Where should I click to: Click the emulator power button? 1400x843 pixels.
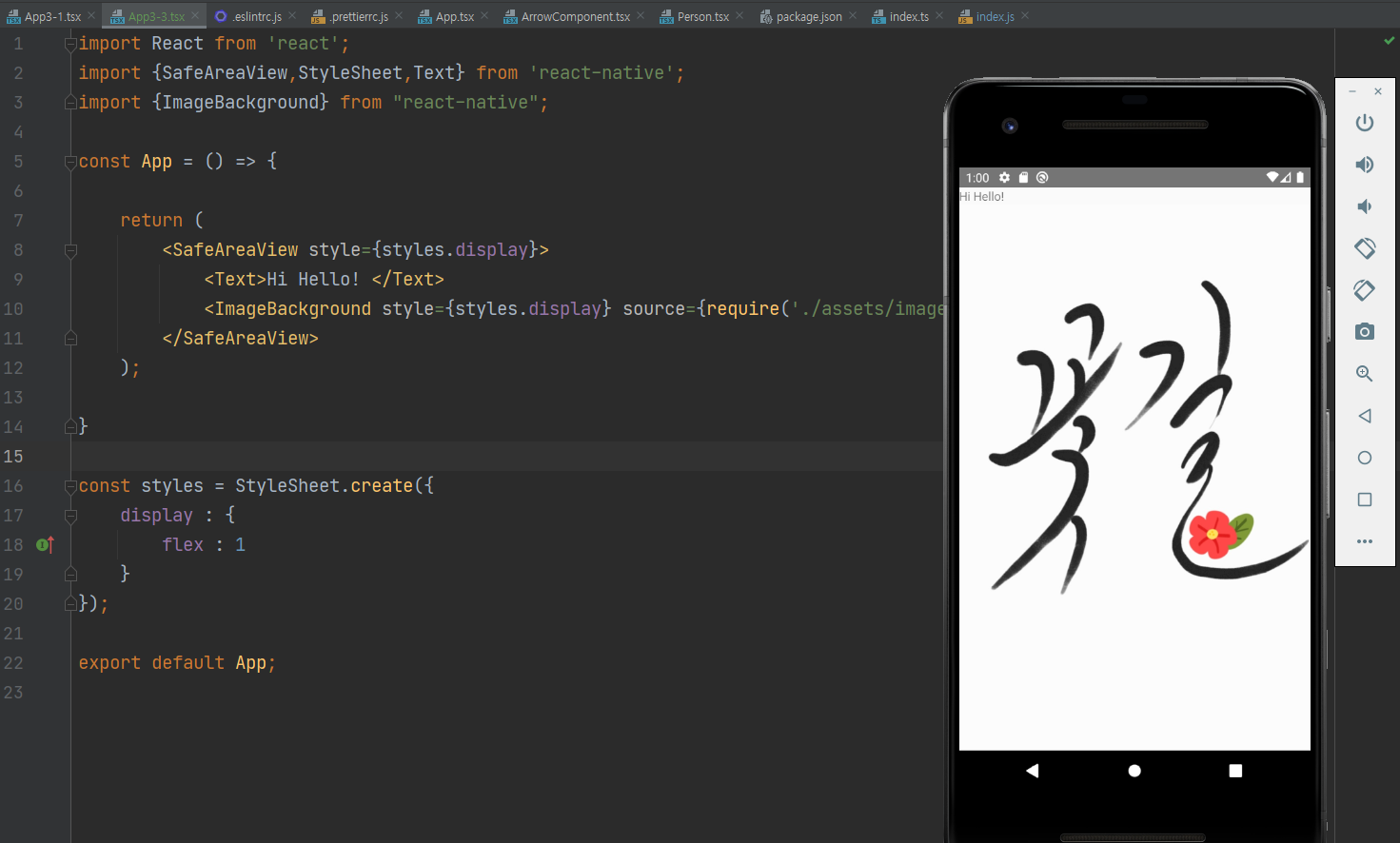(x=1365, y=123)
